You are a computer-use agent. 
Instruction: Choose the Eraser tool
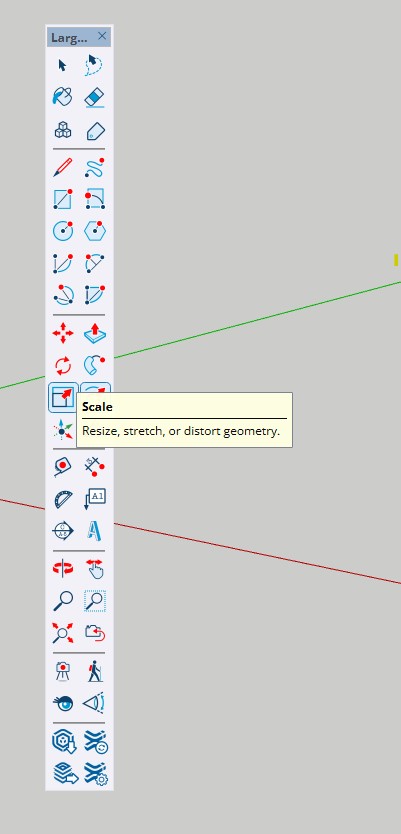coord(95,98)
